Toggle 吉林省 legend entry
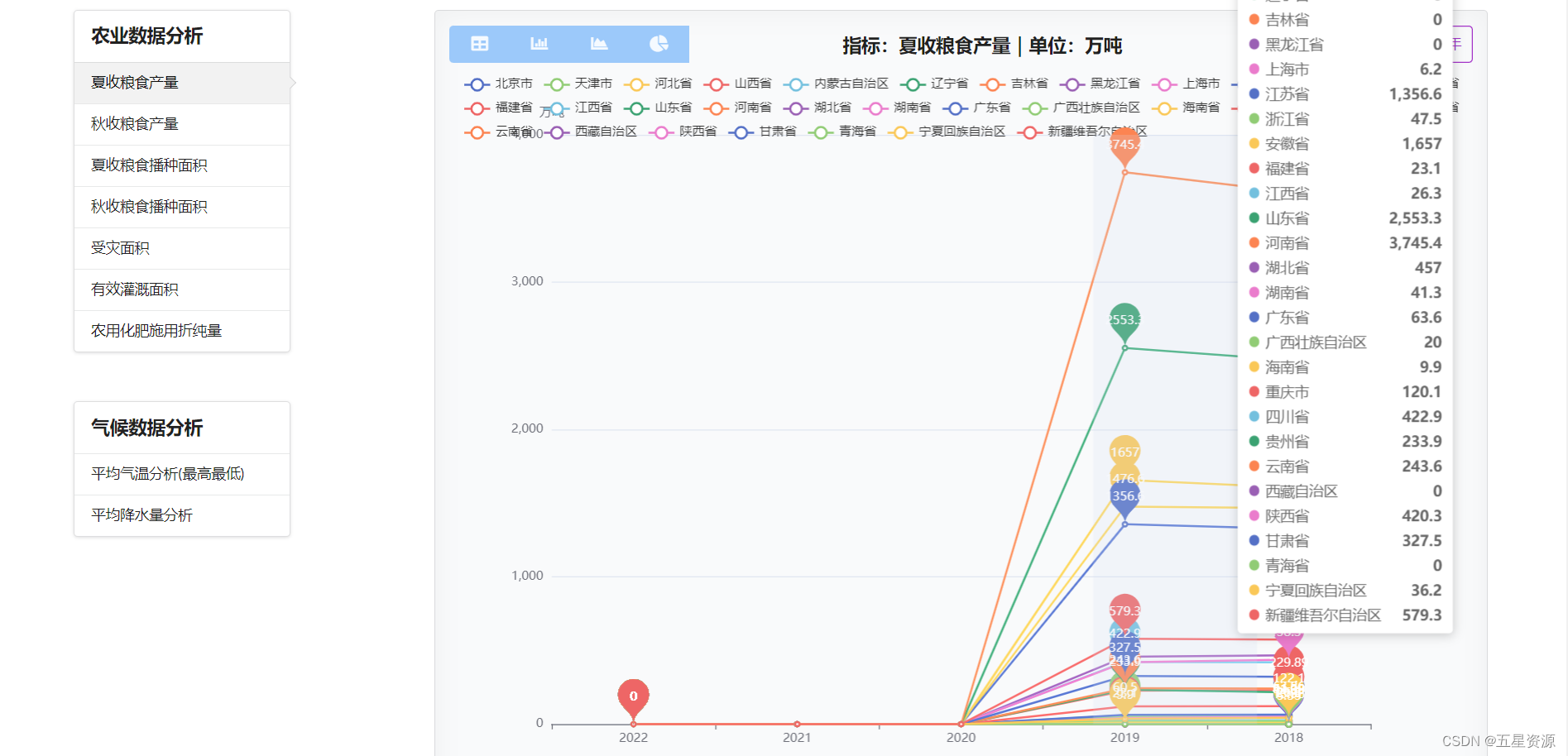 click(x=1014, y=84)
